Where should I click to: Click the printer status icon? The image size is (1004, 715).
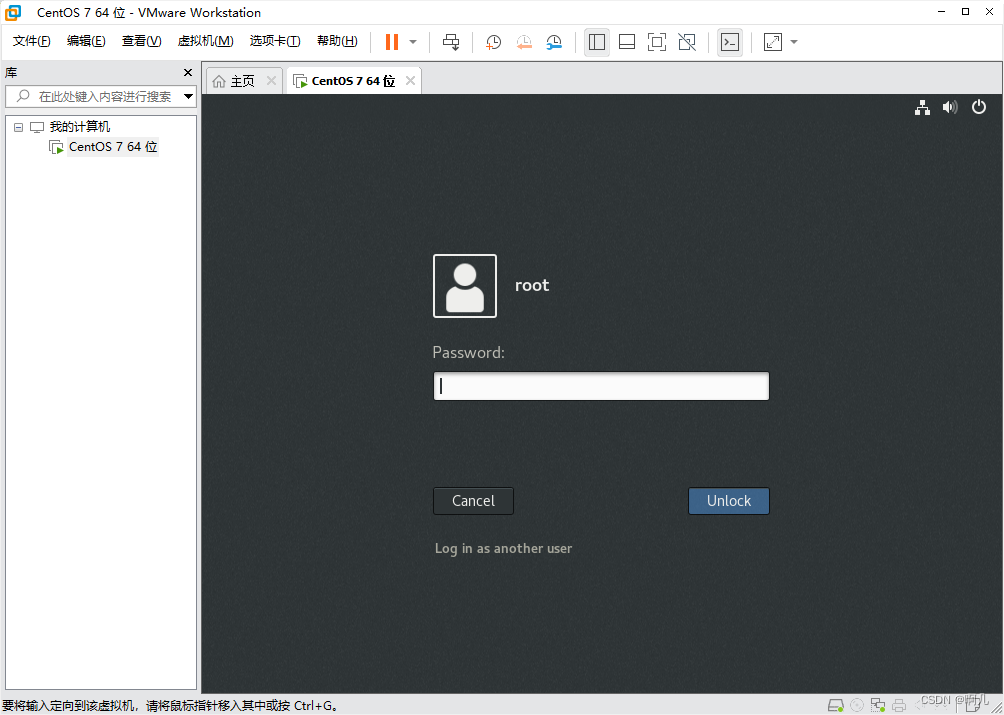pos(899,705)
